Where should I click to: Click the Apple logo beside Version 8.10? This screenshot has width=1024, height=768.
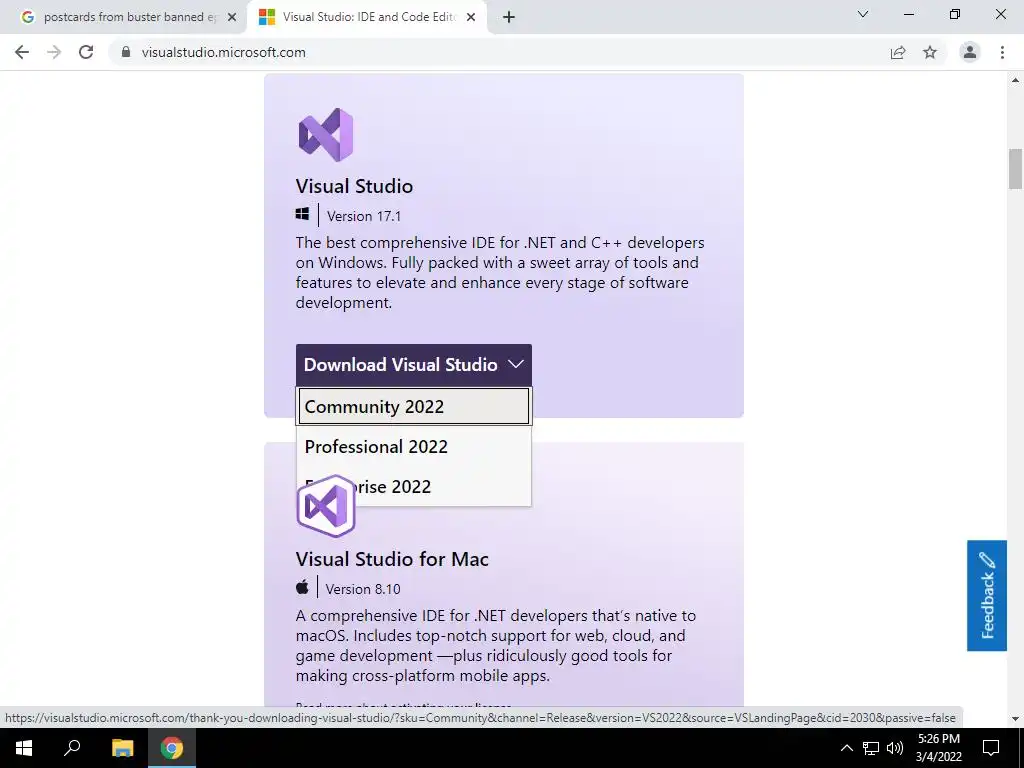302,587
